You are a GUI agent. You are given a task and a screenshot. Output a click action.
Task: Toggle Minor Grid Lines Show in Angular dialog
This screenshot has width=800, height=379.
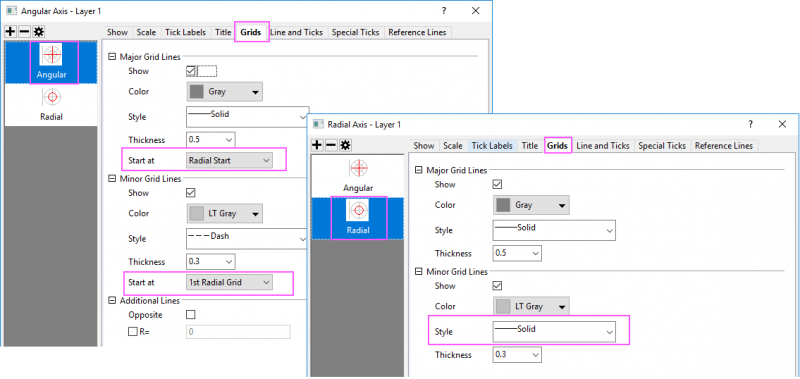(x=191, y=193)
